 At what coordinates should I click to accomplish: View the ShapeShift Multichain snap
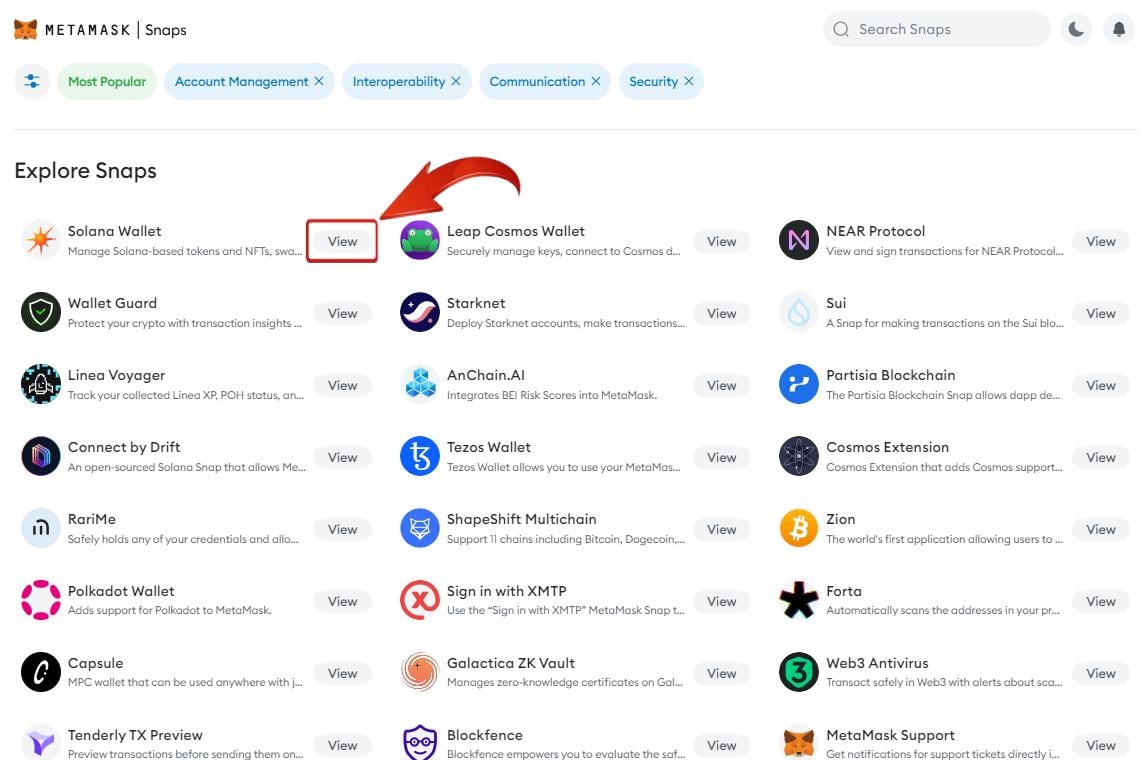click(722, 529)
